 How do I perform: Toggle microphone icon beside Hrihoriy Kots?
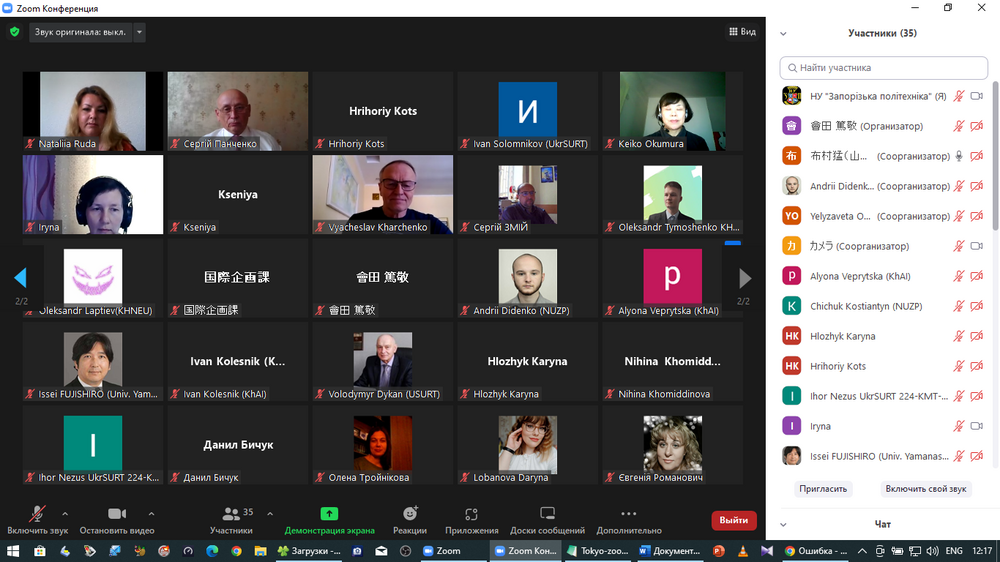(x=958, y=366)
